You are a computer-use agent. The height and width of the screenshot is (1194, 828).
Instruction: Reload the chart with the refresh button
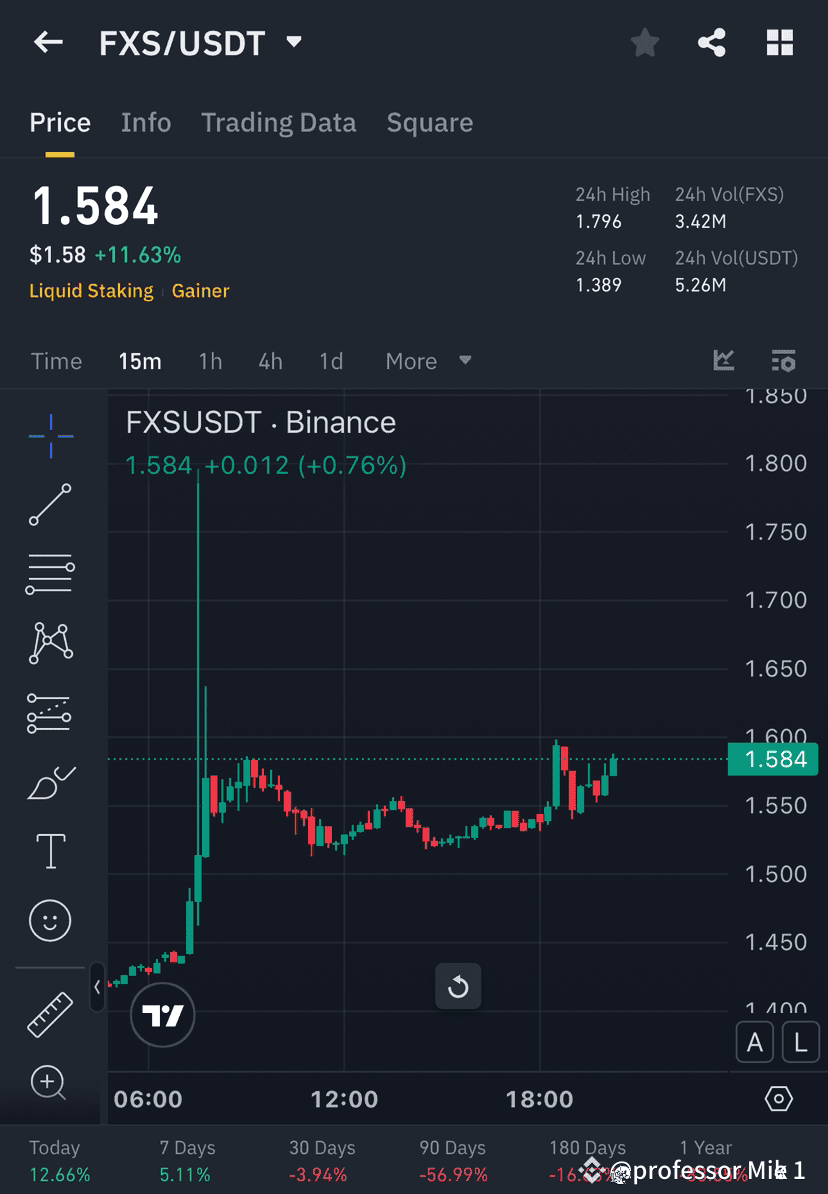(x=458, y=986)
